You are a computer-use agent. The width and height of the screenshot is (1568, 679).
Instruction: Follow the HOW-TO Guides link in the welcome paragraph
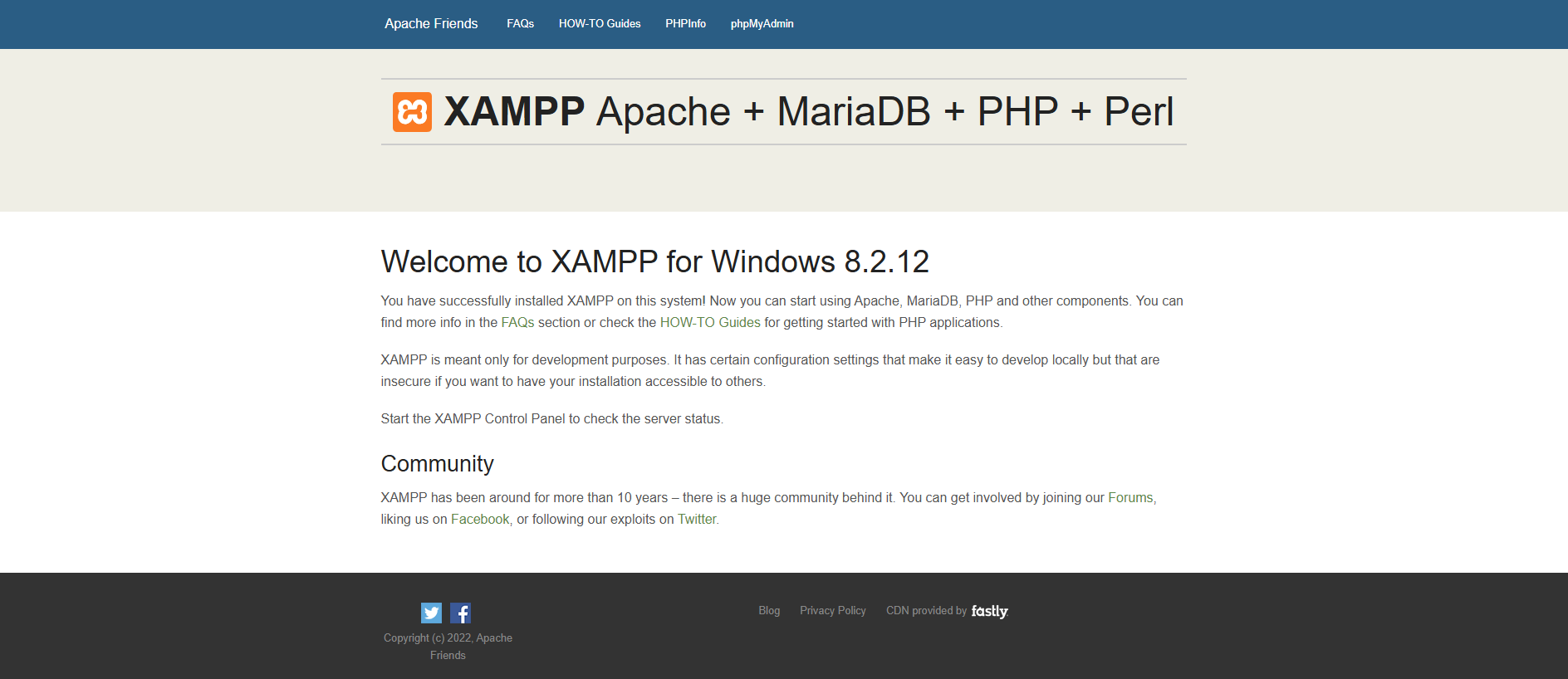(710, 322)
